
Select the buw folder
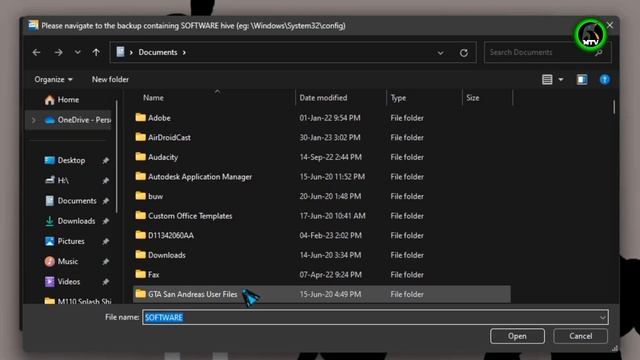pos(322,196)
